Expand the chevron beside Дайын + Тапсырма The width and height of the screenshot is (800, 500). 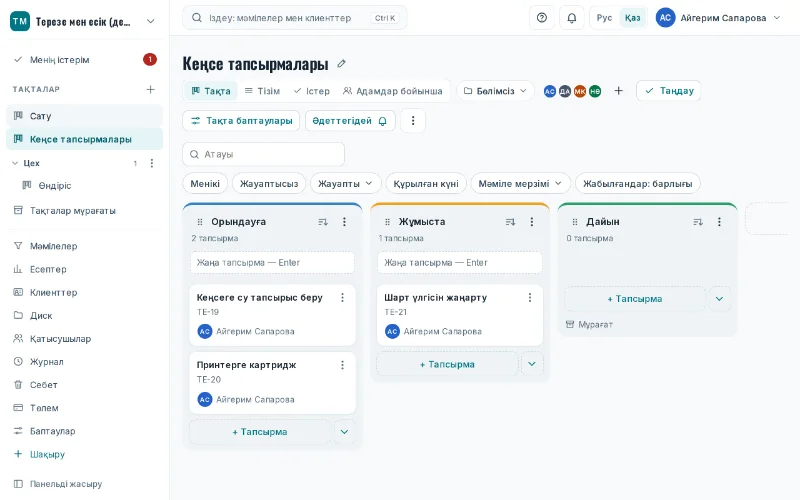pyautogui.click(x=719, y=299)
